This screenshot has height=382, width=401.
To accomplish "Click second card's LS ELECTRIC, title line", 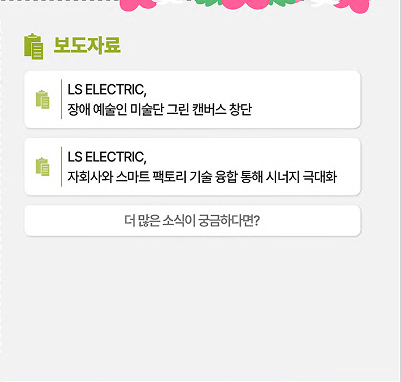I will pyautogui.click(x=107, y=157).
